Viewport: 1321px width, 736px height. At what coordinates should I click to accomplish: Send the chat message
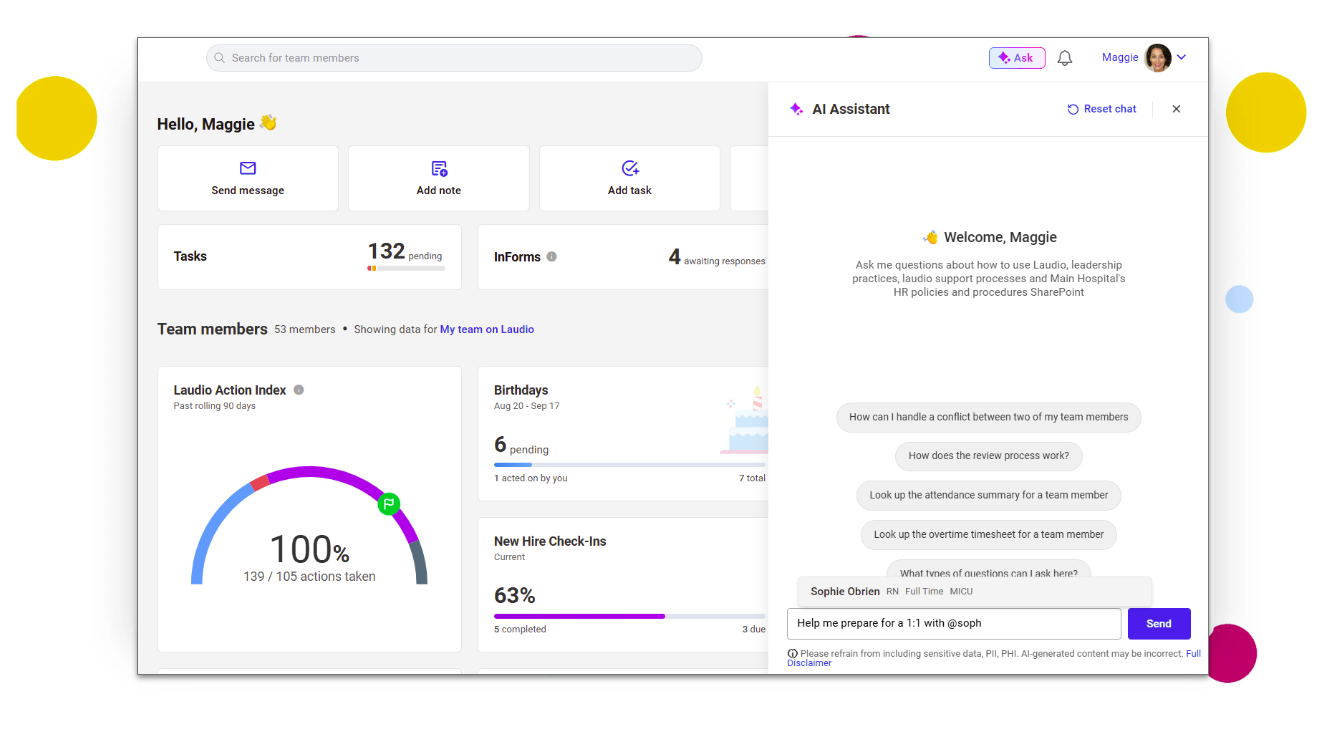click(x=1159, y=623)
